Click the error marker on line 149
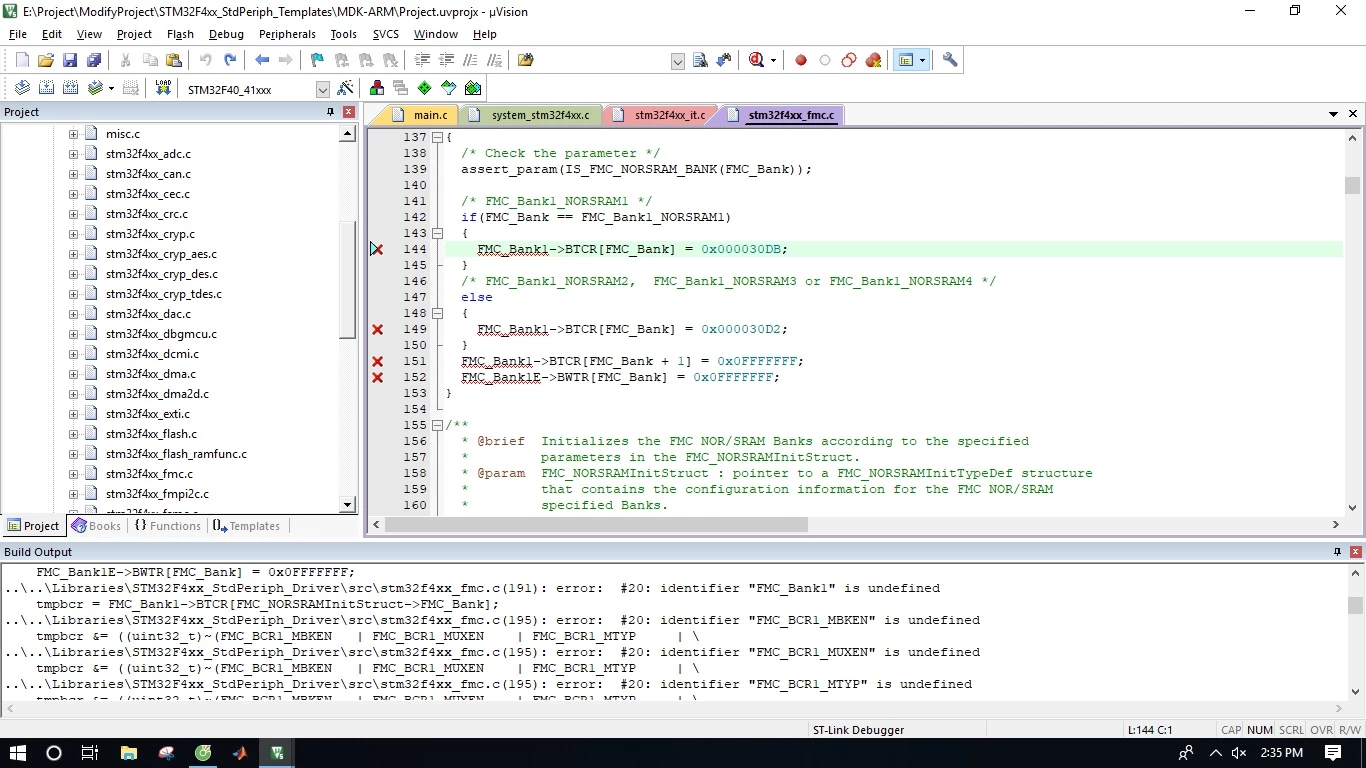 tap(377, 329)
